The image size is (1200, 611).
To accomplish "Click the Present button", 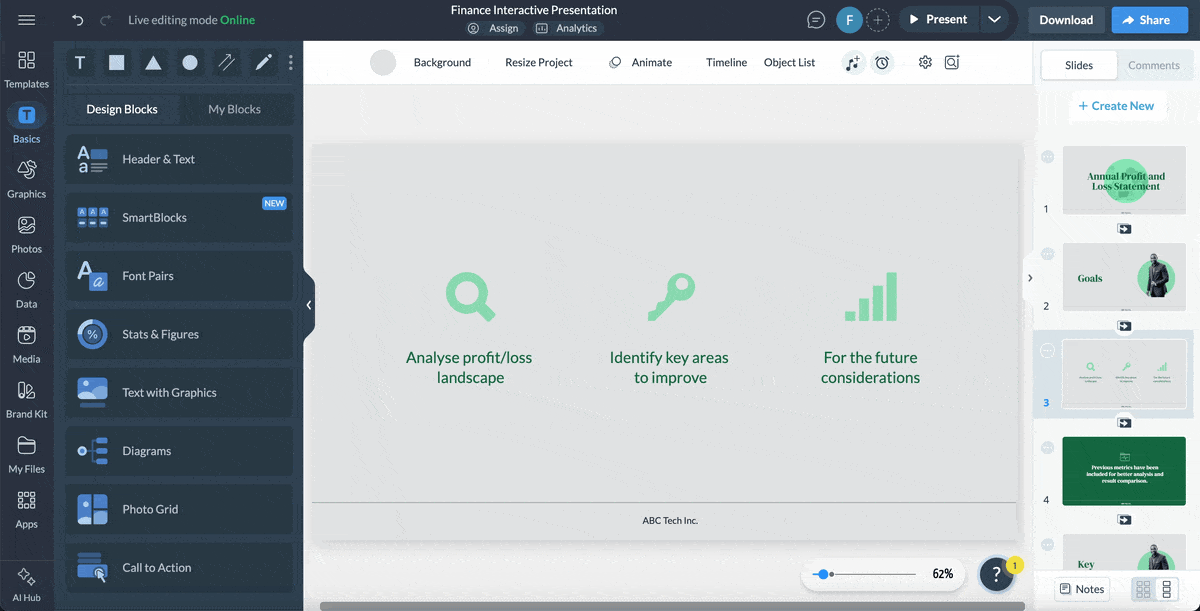I will [937, 20].
